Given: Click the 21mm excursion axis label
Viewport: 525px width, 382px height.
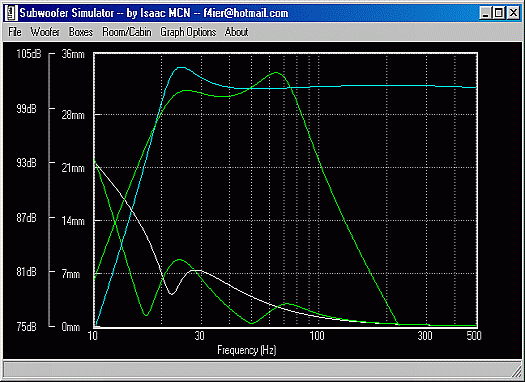Looking at the screenshot, I should 73,168.
